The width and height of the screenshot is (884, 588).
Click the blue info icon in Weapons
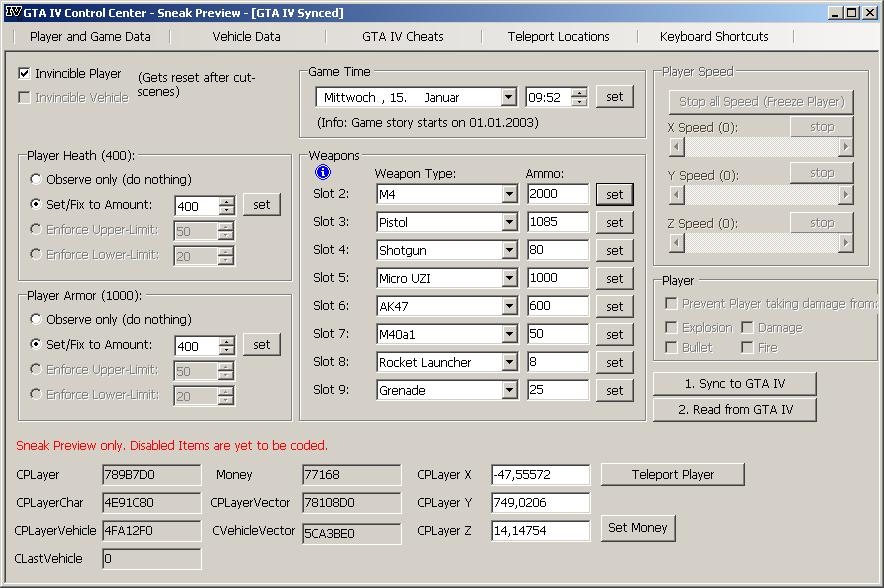point(323,173)
